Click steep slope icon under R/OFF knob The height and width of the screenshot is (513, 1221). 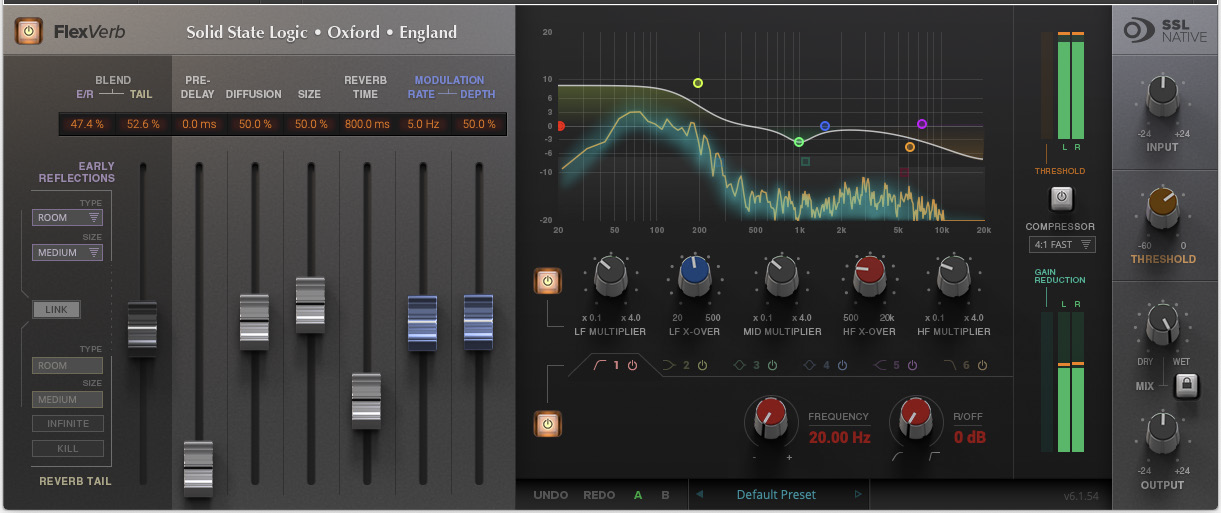(935, 457)
